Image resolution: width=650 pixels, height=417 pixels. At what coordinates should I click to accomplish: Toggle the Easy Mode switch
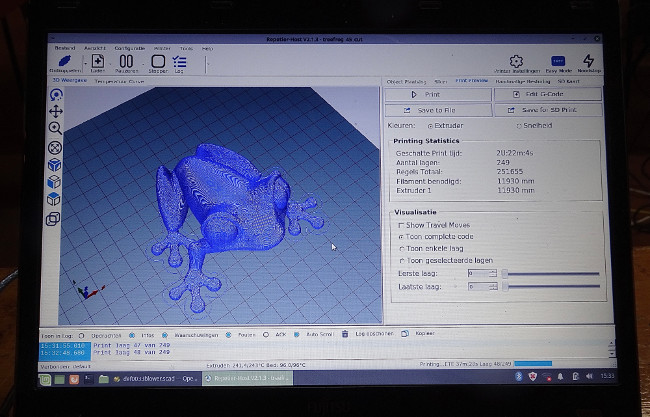click(558, 62)
